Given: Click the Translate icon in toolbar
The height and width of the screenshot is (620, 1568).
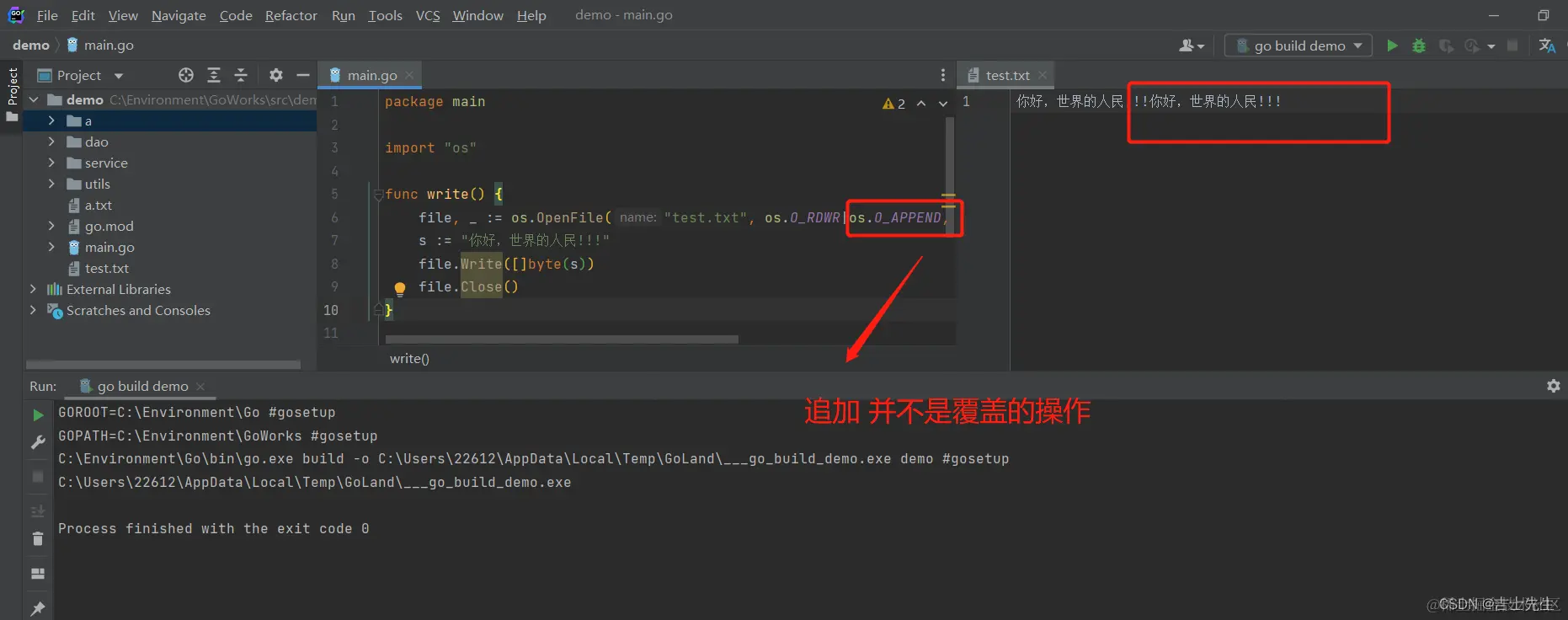Looking at the screenshot, I should [1547, 45].
